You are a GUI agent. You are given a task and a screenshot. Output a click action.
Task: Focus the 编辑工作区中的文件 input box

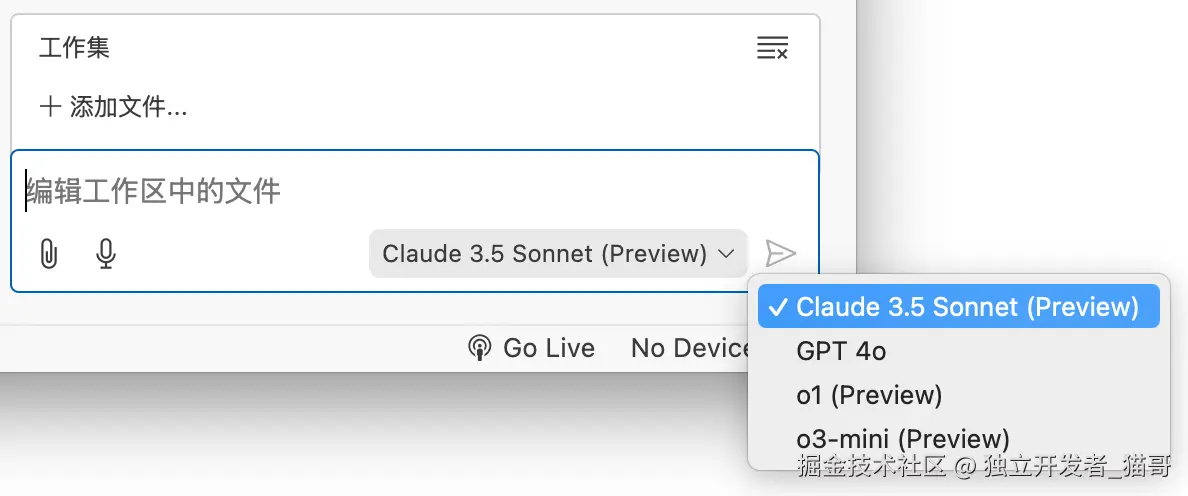tap(400, 191)
